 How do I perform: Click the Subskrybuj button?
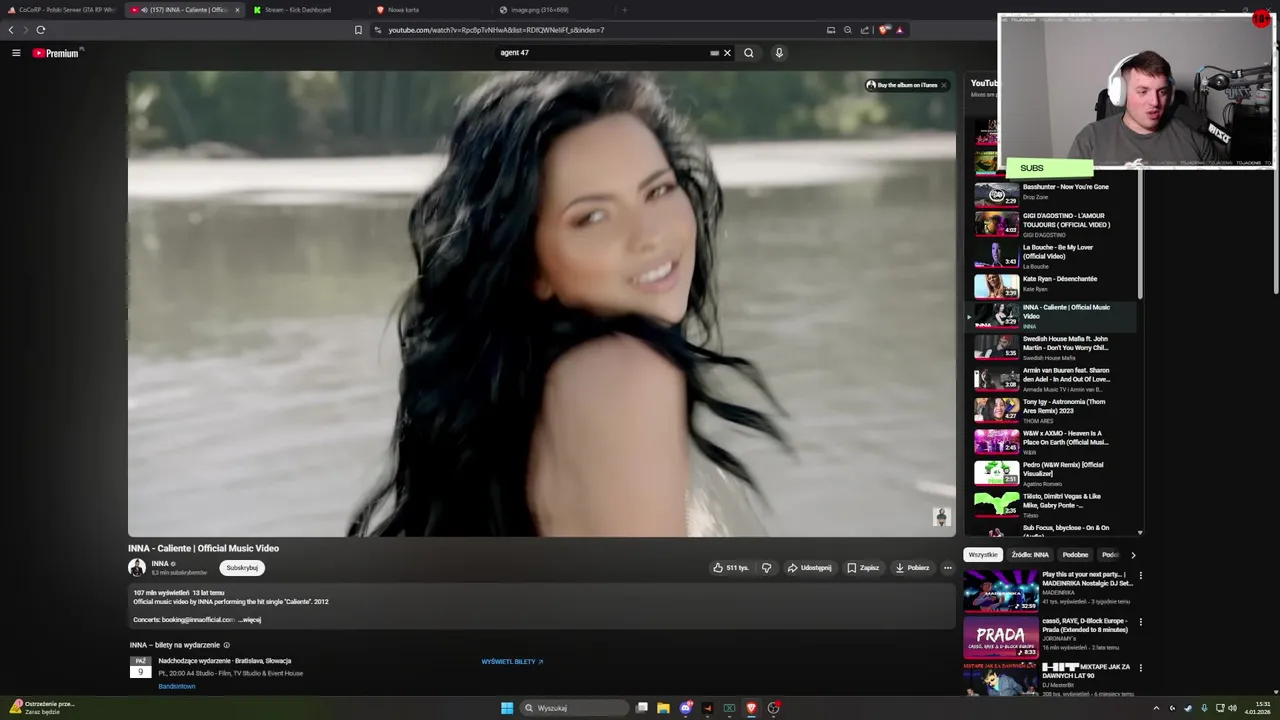pyautogui.click(x=242, y=568)
